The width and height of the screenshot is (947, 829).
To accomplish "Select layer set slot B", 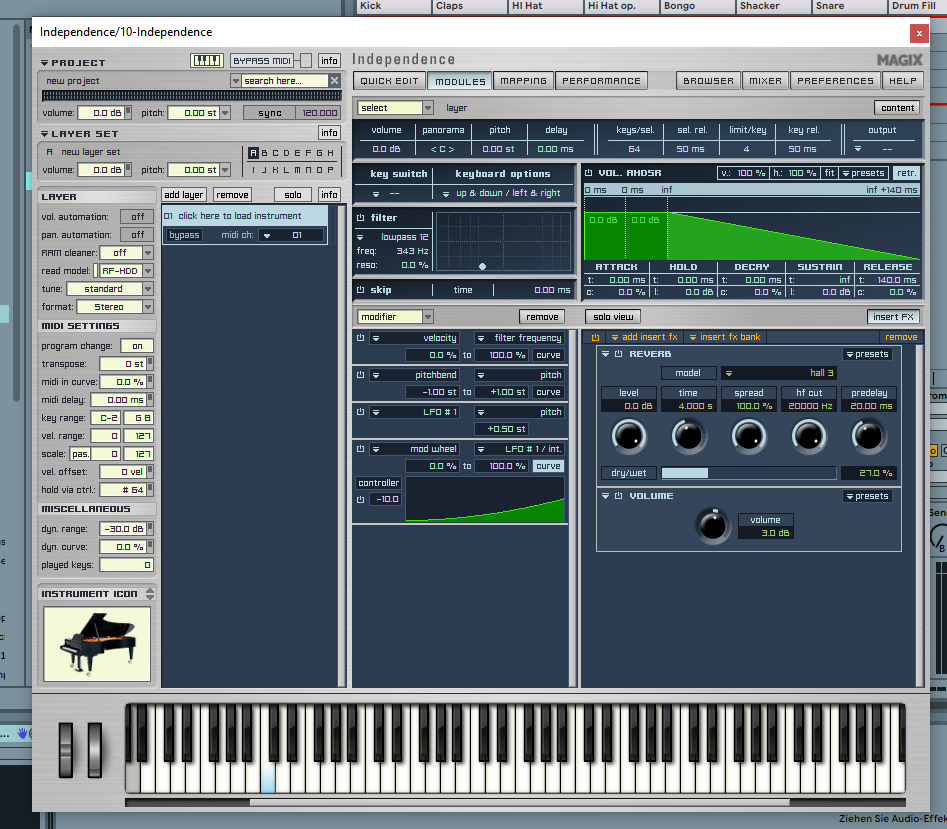I will [x=264, y=153].
